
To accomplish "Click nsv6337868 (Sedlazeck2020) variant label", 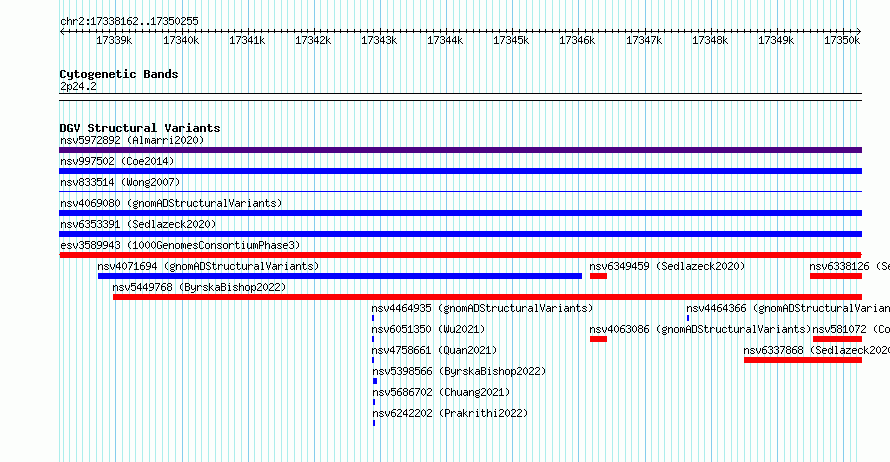I will (816, 350).
